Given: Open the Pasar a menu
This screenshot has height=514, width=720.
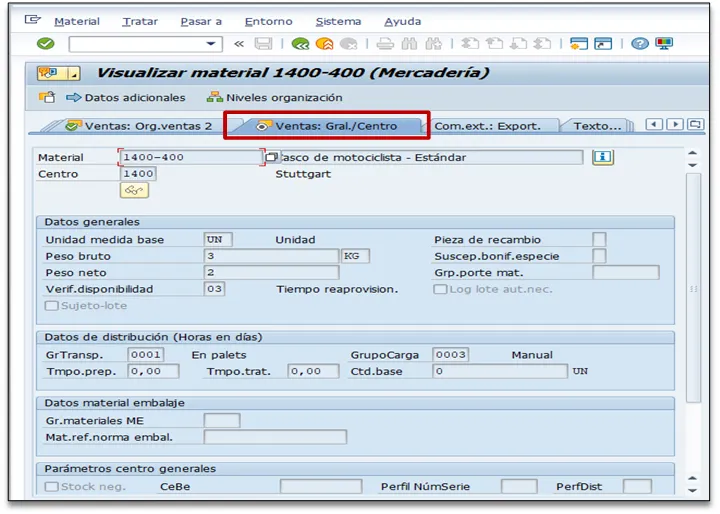Looking at the screenshot, I should point(201,22).
